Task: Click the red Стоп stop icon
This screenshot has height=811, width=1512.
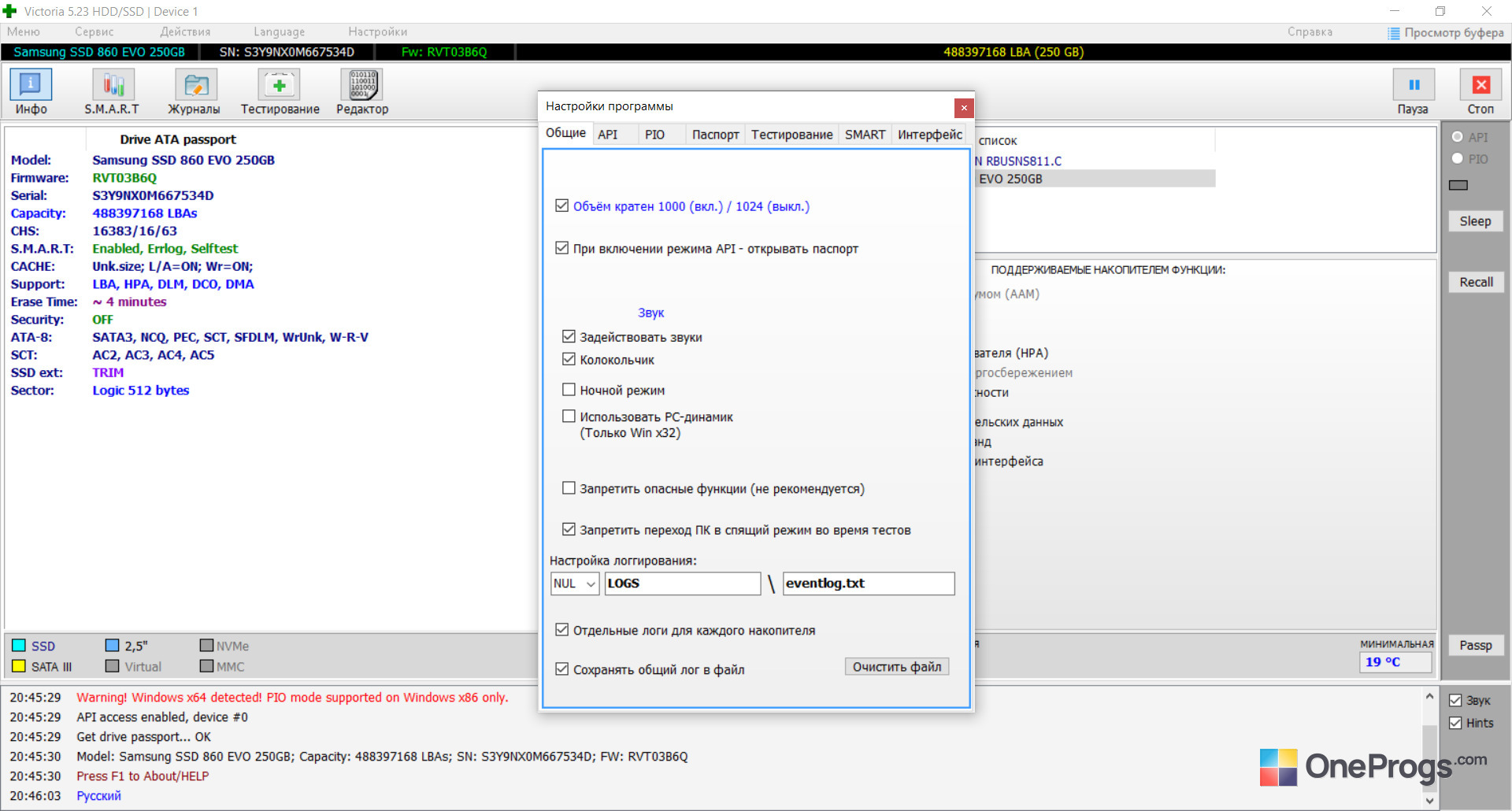Action: pos(1480,85)
